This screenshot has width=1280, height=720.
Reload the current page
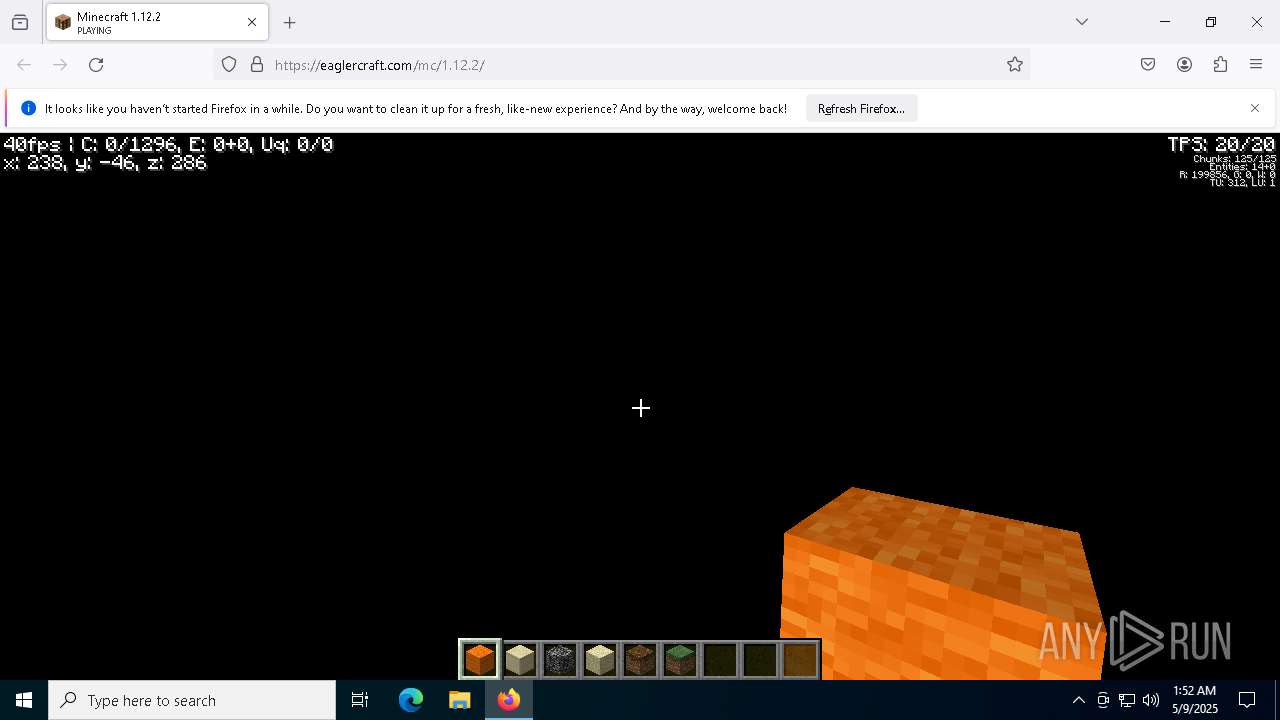(96, 65)
